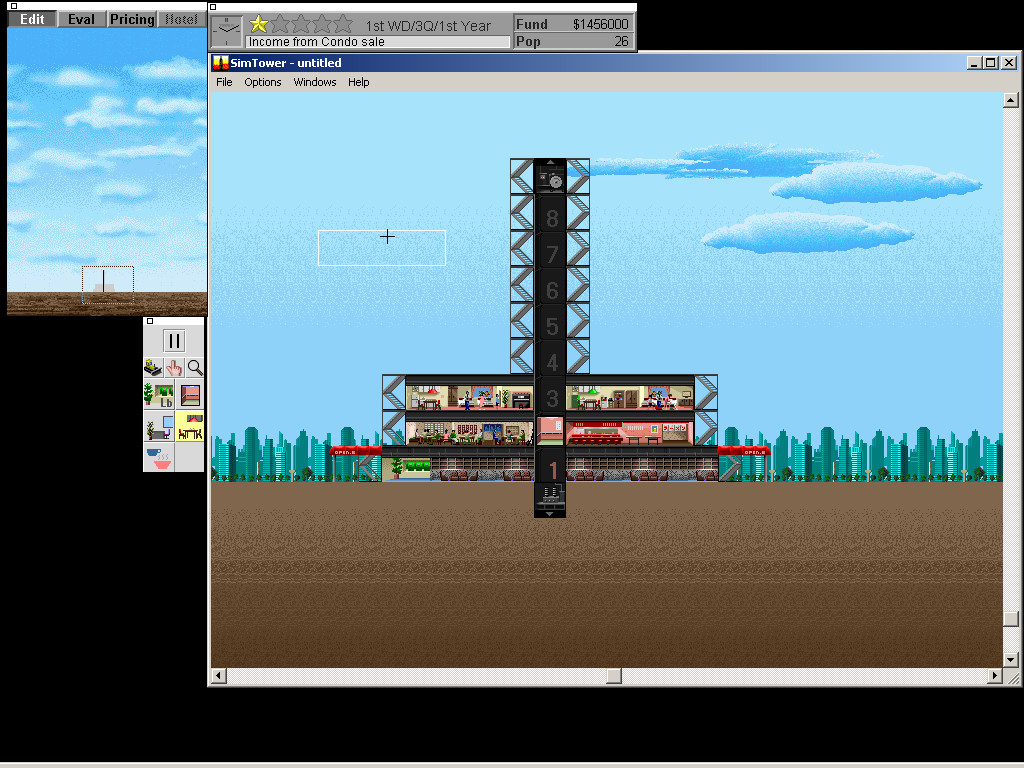Click the left red OPEN entrance awning
Image resolution: width=1024 pixels, height=768 pixels.
[355, 451]
